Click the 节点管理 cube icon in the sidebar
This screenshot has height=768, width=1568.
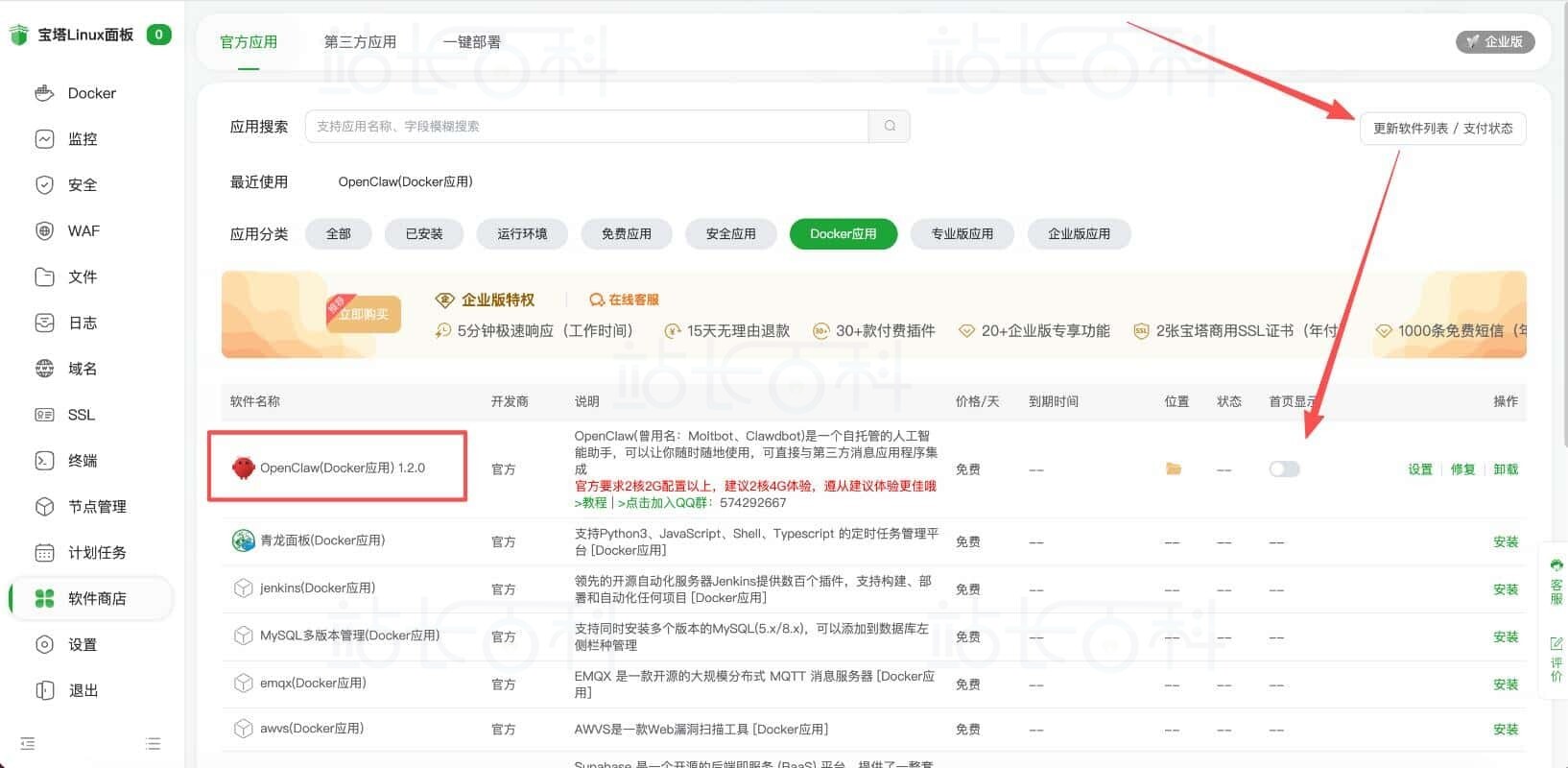click(x=44, y=507)
